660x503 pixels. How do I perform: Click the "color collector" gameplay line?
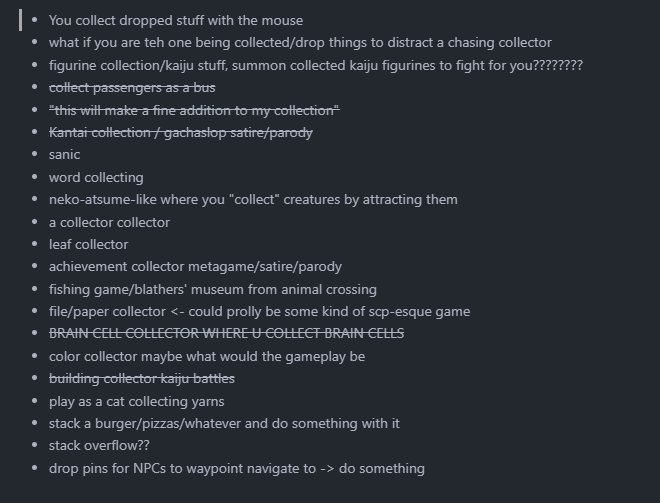click(206, 356)
